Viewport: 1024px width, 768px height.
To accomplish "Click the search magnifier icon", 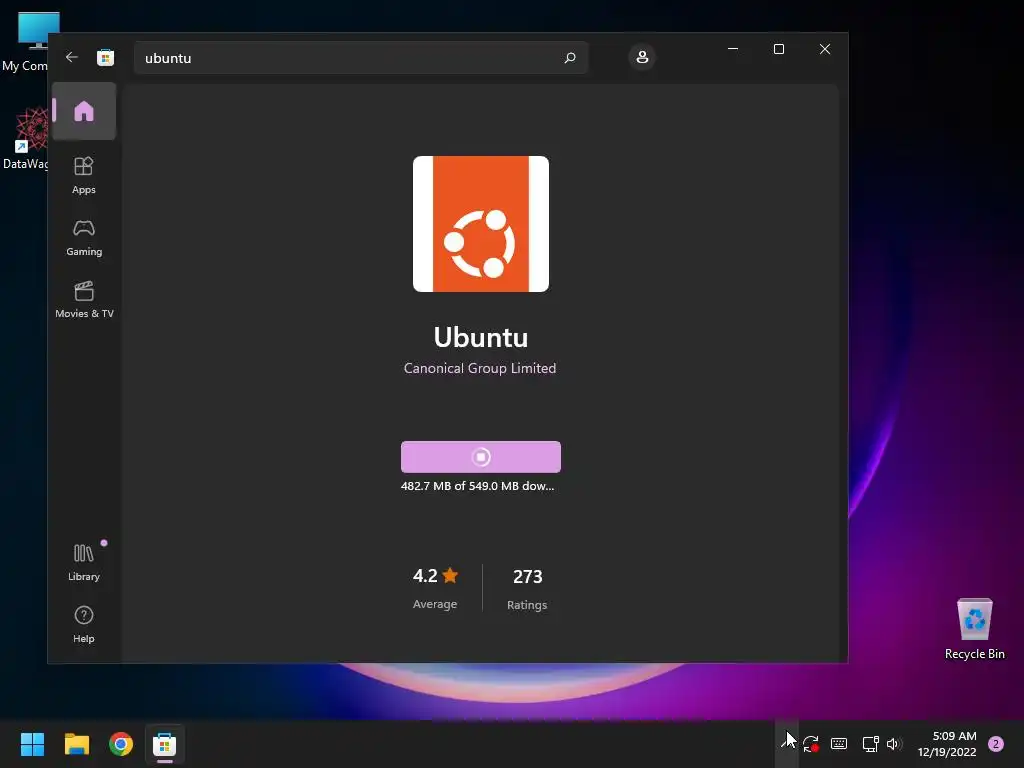I will tap(569, 57).
